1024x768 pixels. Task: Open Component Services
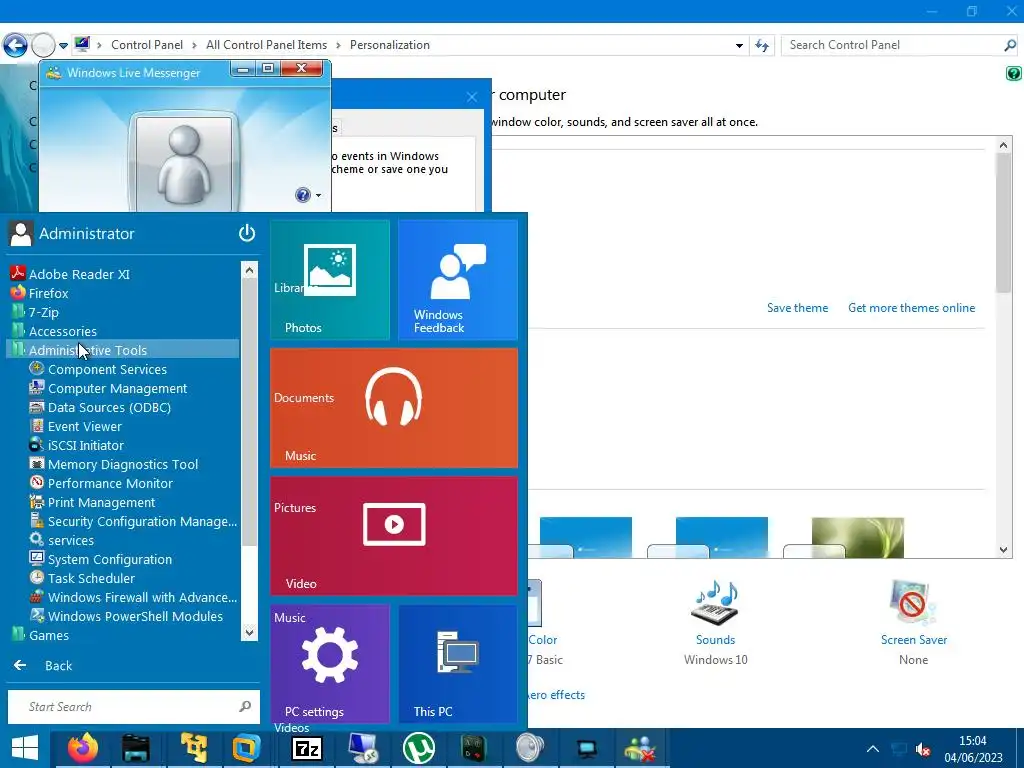tap(107, 369)
